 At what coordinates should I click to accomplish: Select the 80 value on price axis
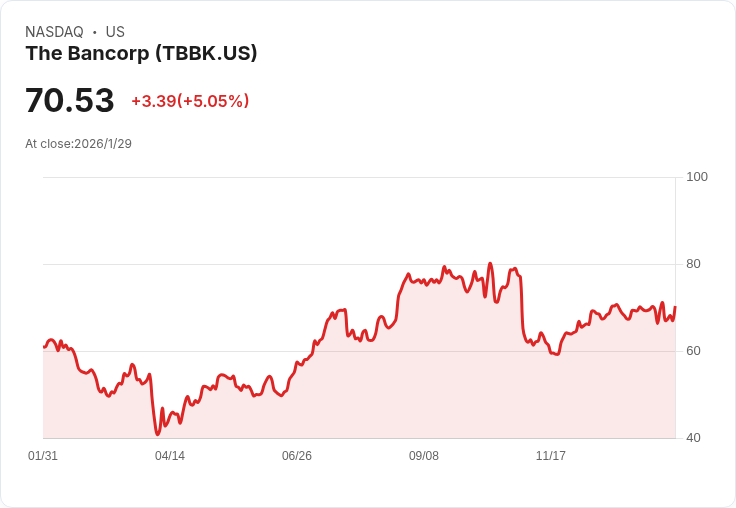click(x=694, y=264)
